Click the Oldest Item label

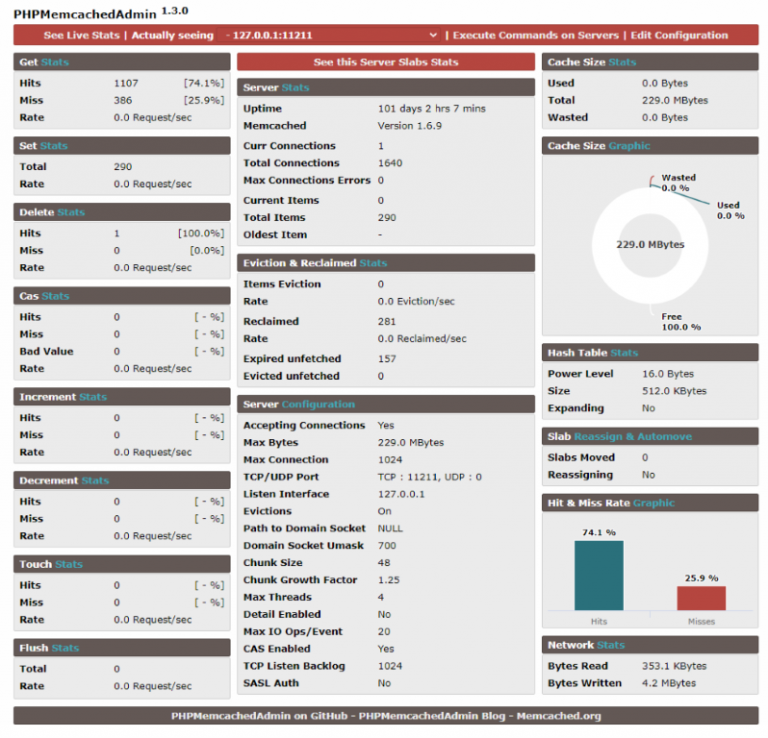tap(275, 235)
